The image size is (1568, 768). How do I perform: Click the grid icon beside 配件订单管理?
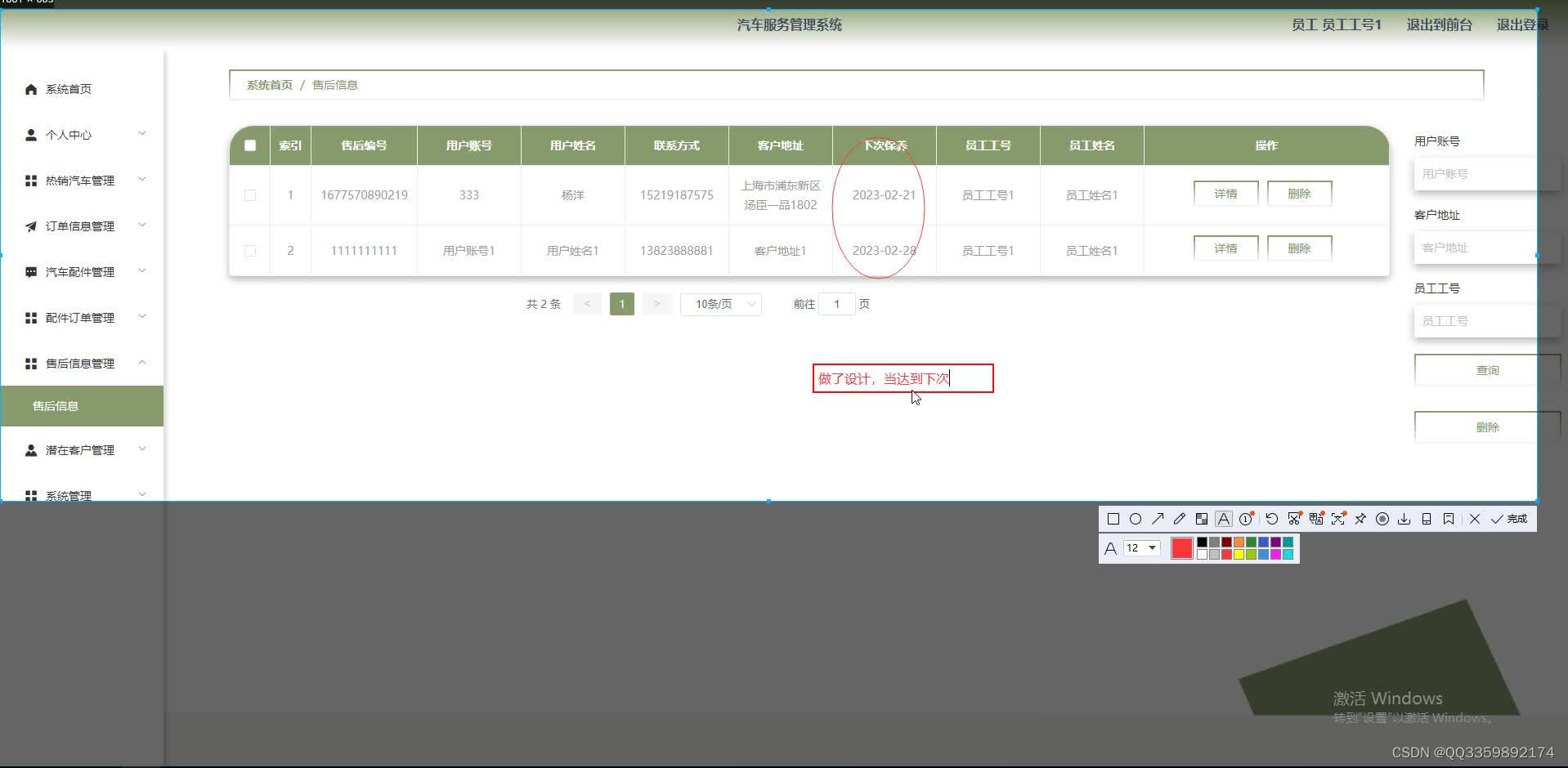tap(31, 318)
